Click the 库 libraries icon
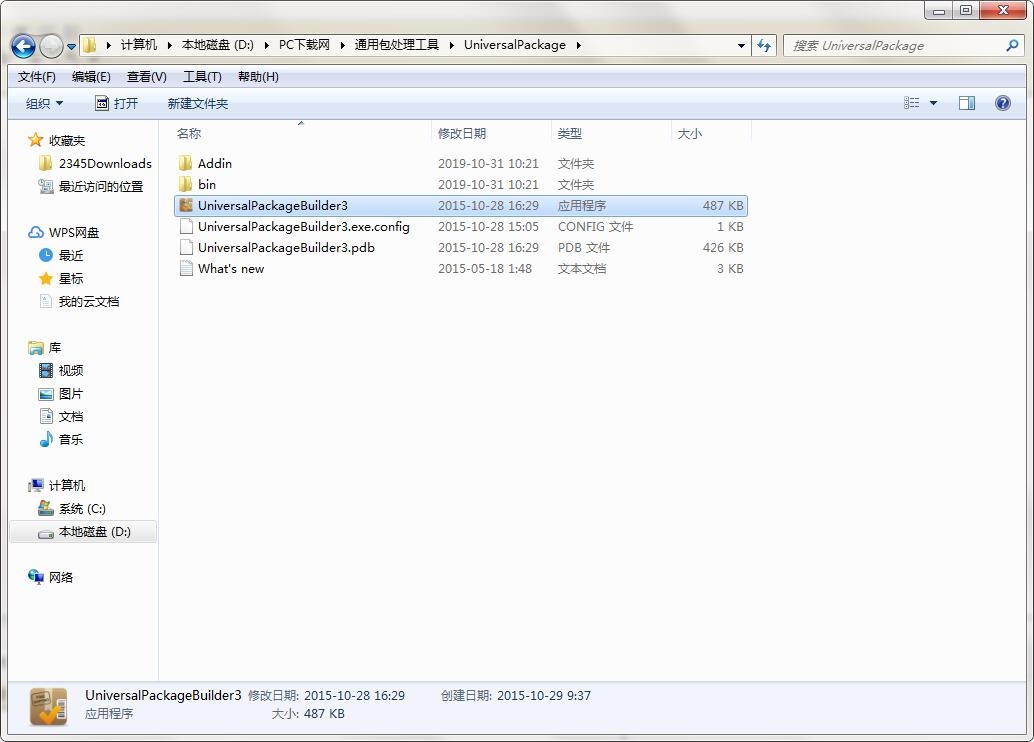This screenshot has height=742, width=1034. point(36,348)
